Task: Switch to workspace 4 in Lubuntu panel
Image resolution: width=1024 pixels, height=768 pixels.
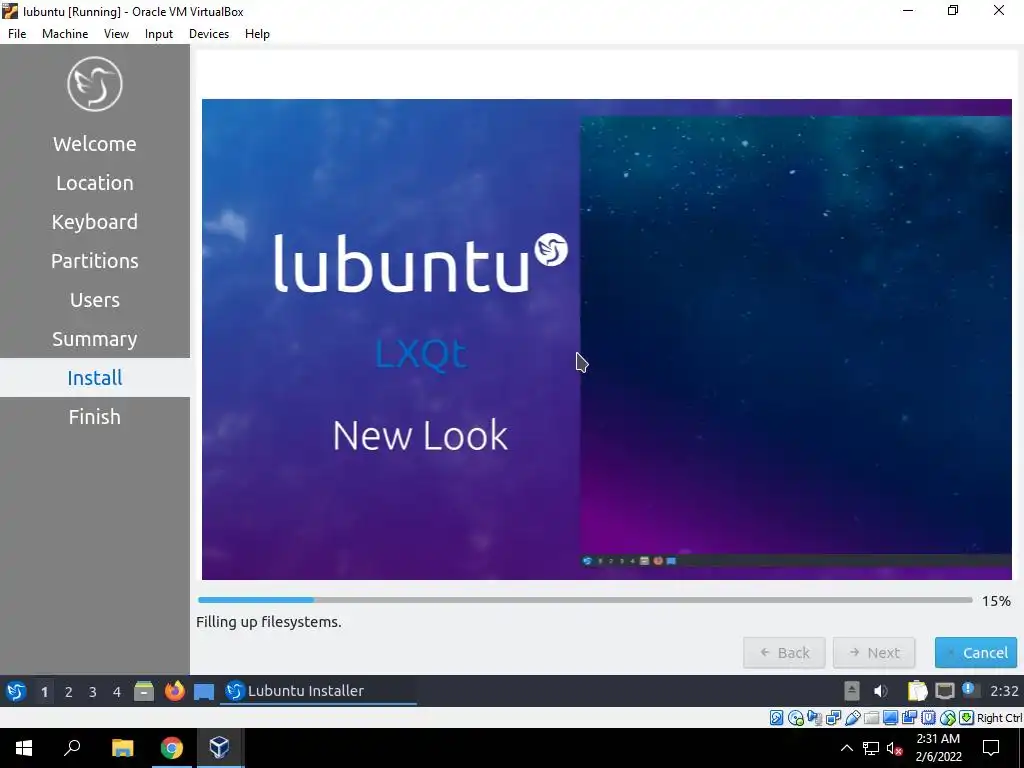Action: (x=117, y=692)
